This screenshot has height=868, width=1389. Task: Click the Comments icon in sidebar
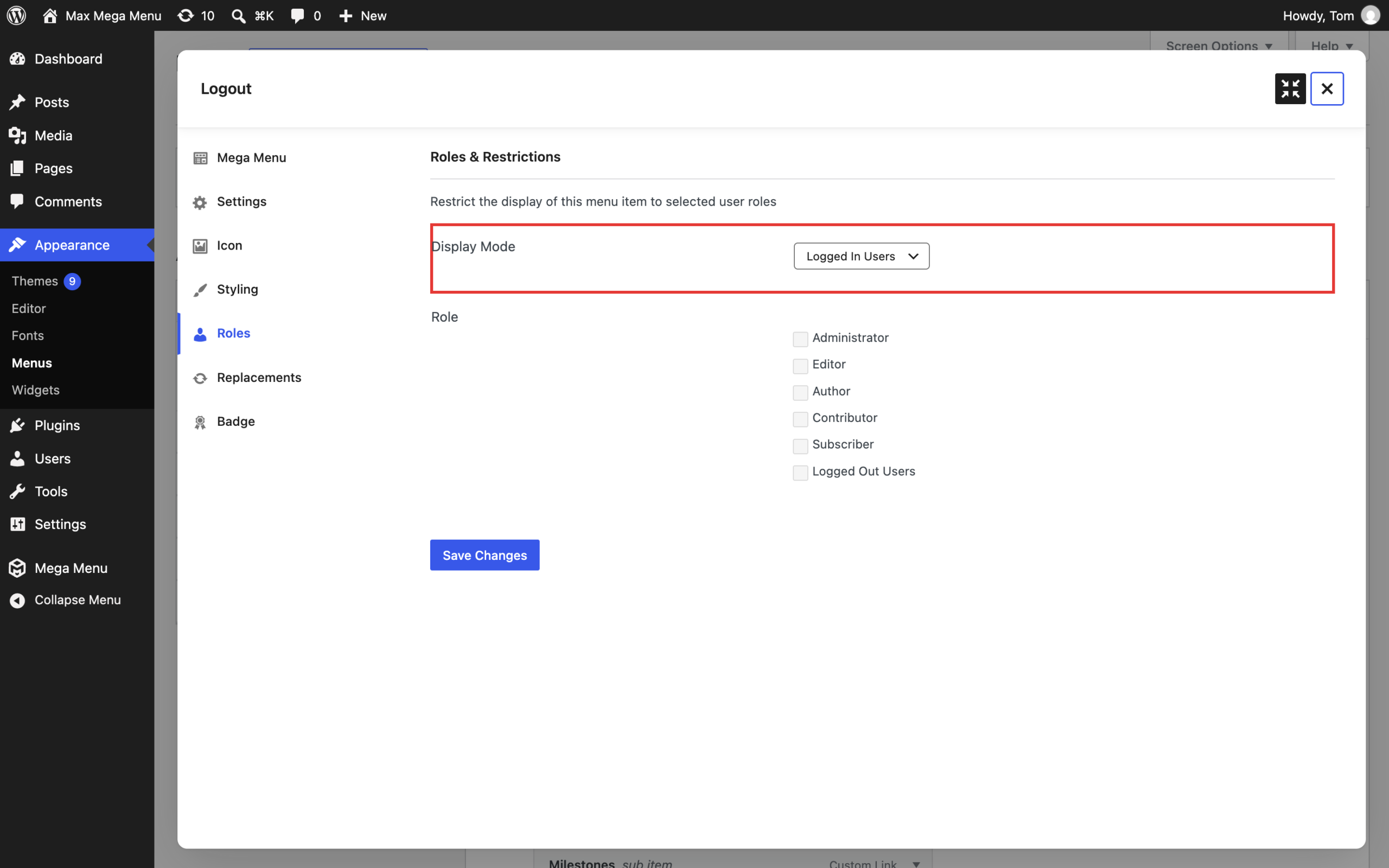[17, 201]
